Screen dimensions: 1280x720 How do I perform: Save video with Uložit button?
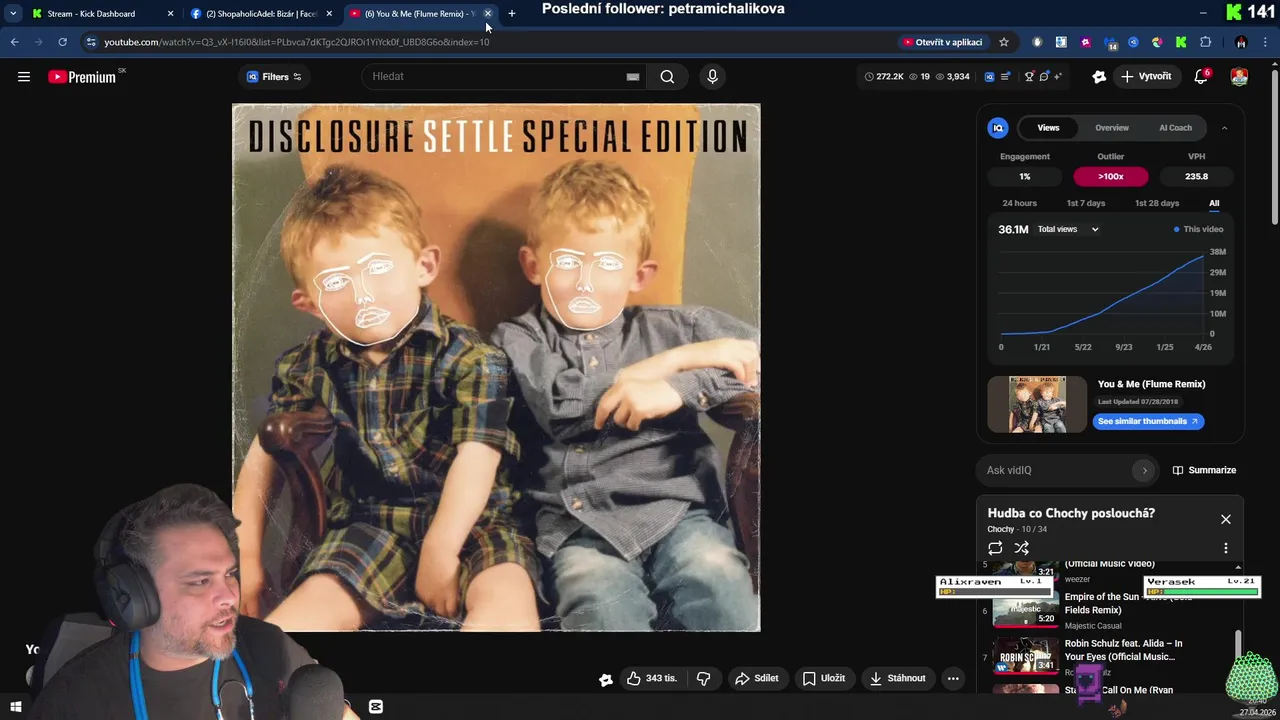[824, 678]
